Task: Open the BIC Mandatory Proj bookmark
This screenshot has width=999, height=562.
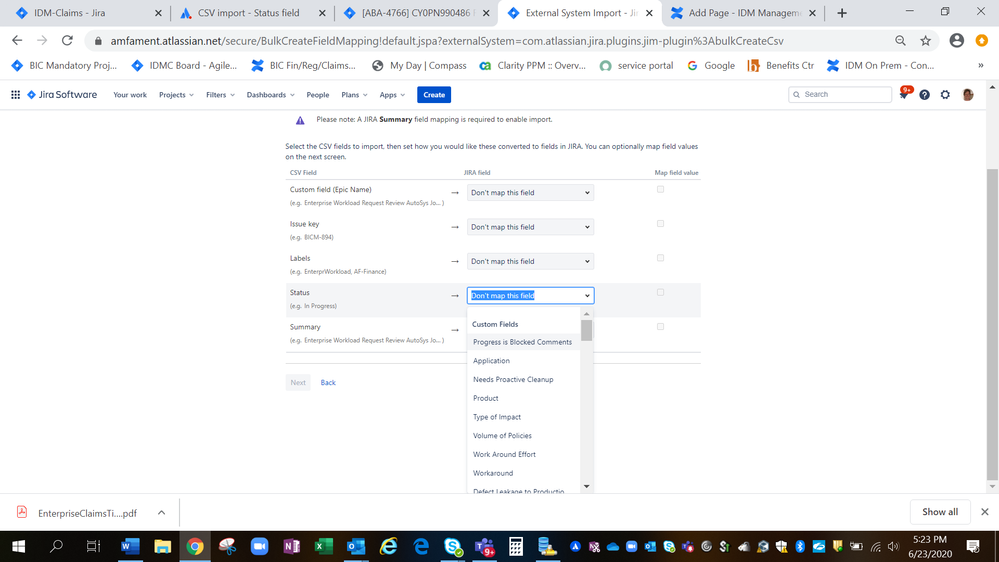Action: coord(65,65)
